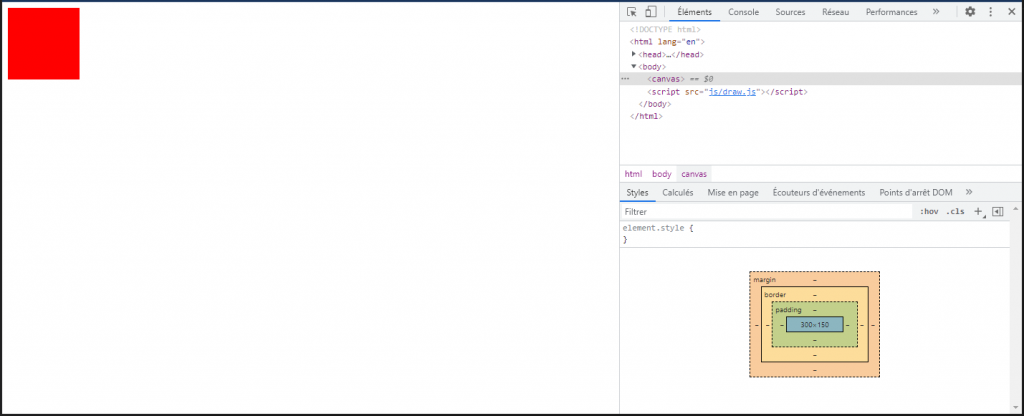Show more DevTools tabs chevron
The width and height of the screenshot is (1024, 416).
pos(936,12)
